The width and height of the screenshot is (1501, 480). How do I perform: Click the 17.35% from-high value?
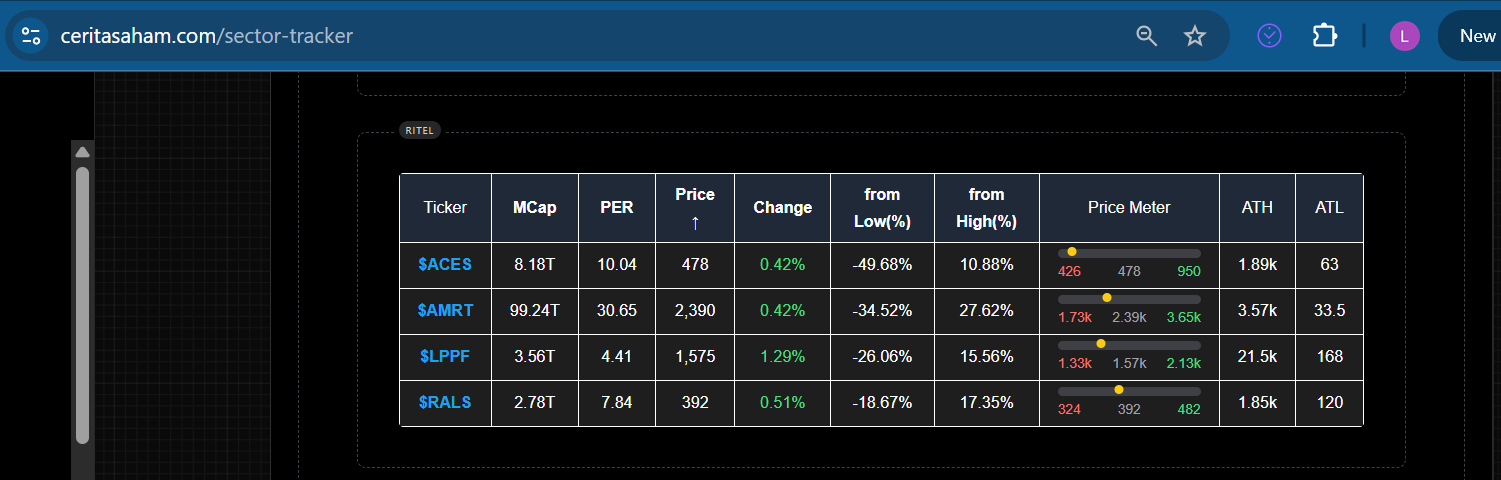987,403
